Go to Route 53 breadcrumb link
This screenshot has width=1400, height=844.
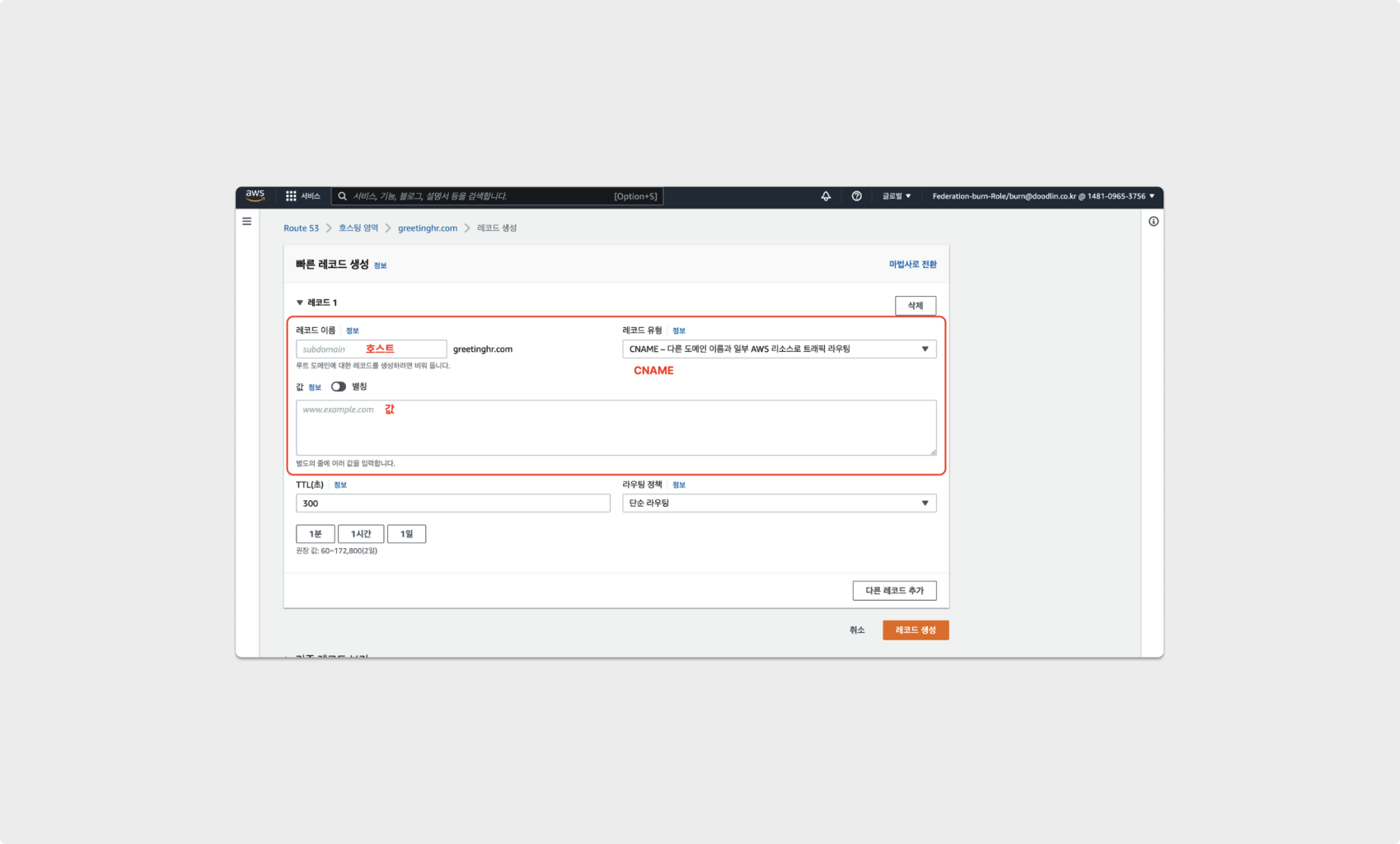coord(301,228)
